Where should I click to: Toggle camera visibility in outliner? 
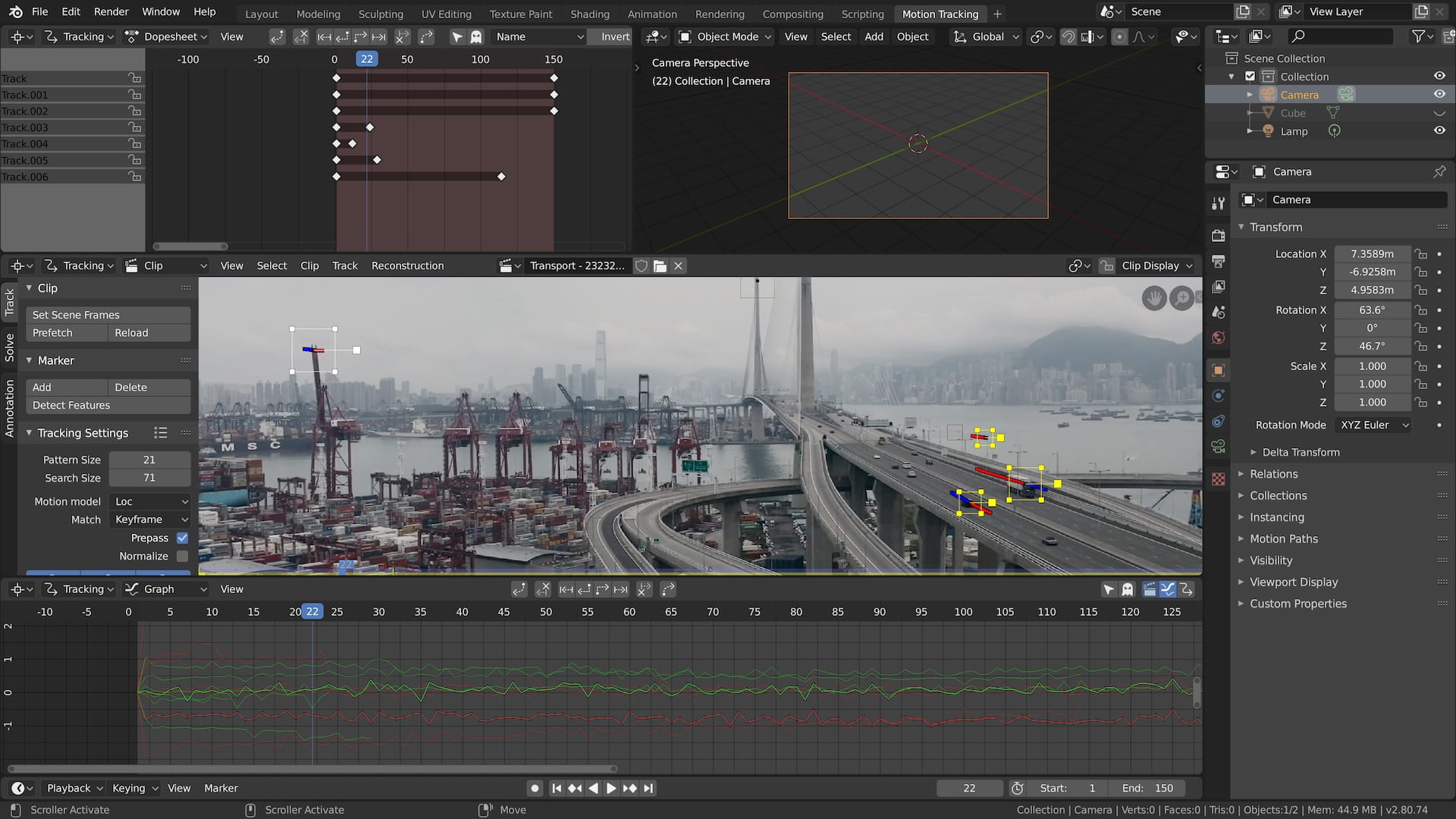[x=1438, y=94]
